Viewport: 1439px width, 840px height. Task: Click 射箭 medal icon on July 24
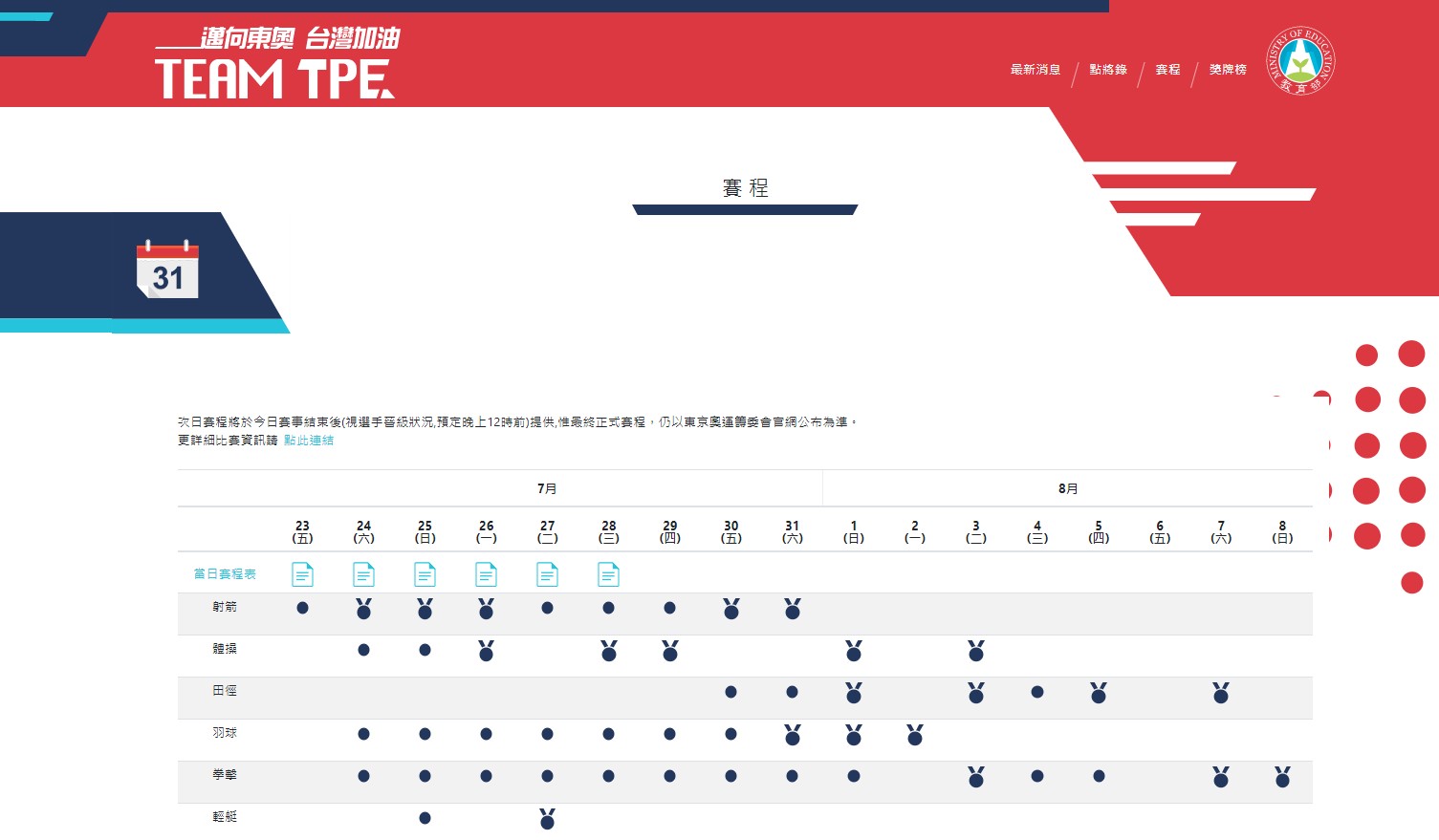pos(363,609)
